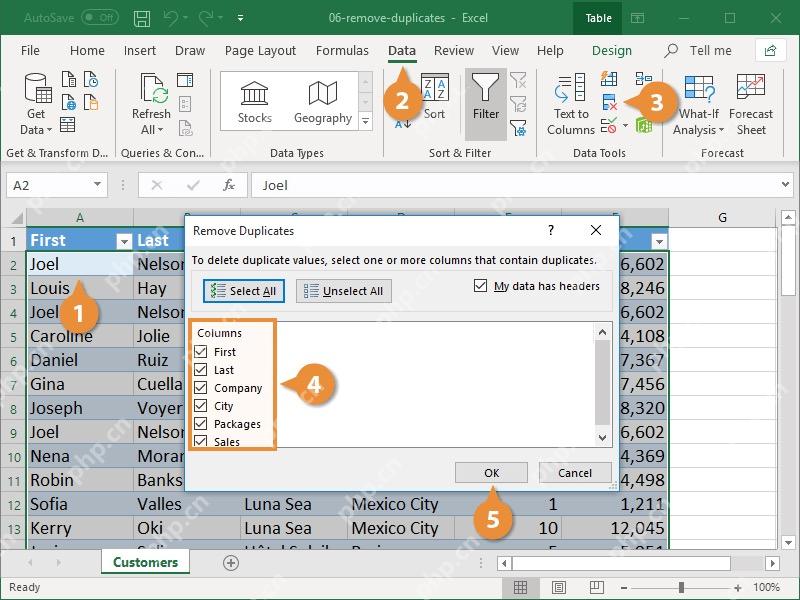Open Customize Quick Access Toolbar dropdown

240,18
